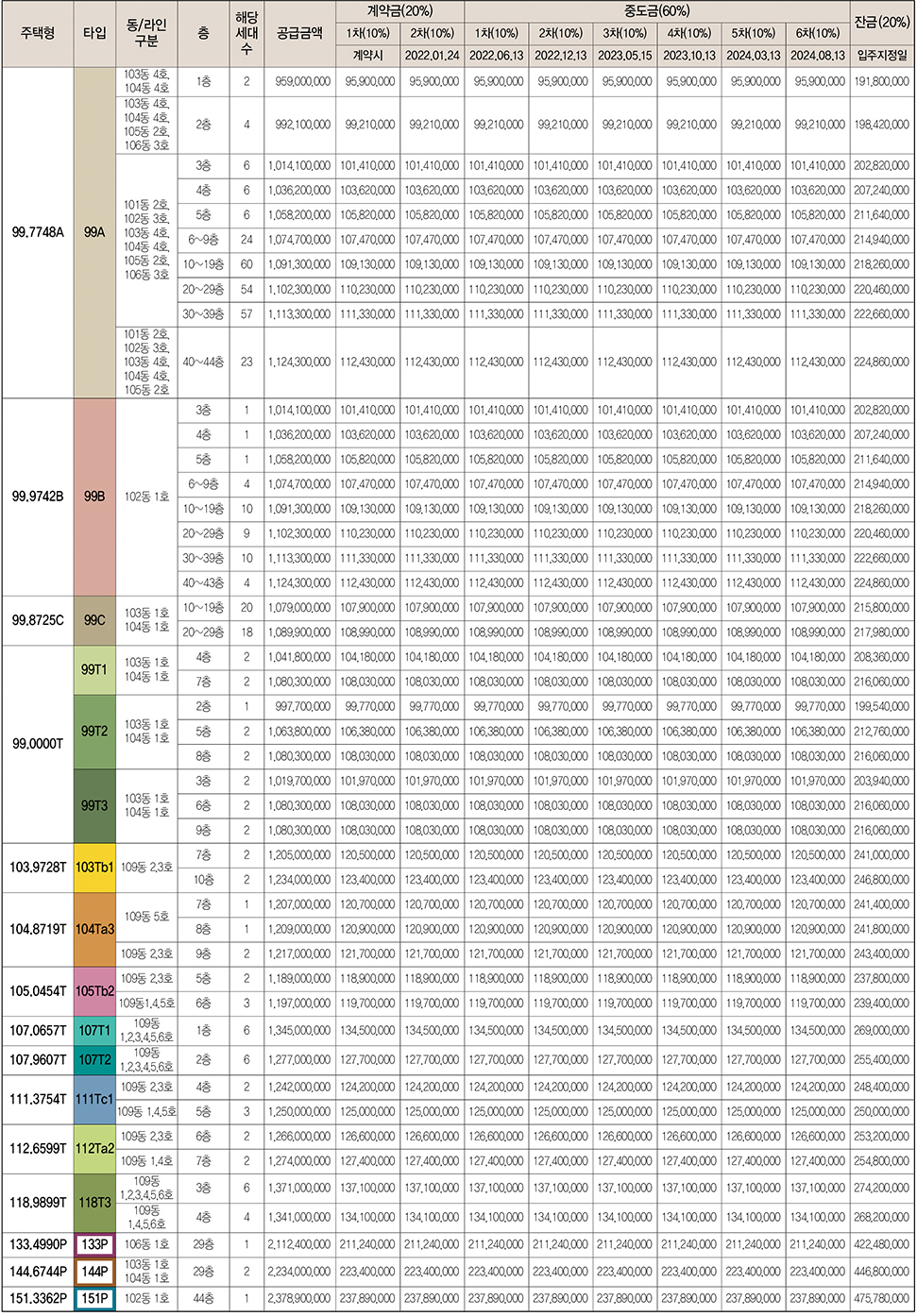Click the 2,234,000,000 supply price

(300, 1272)
